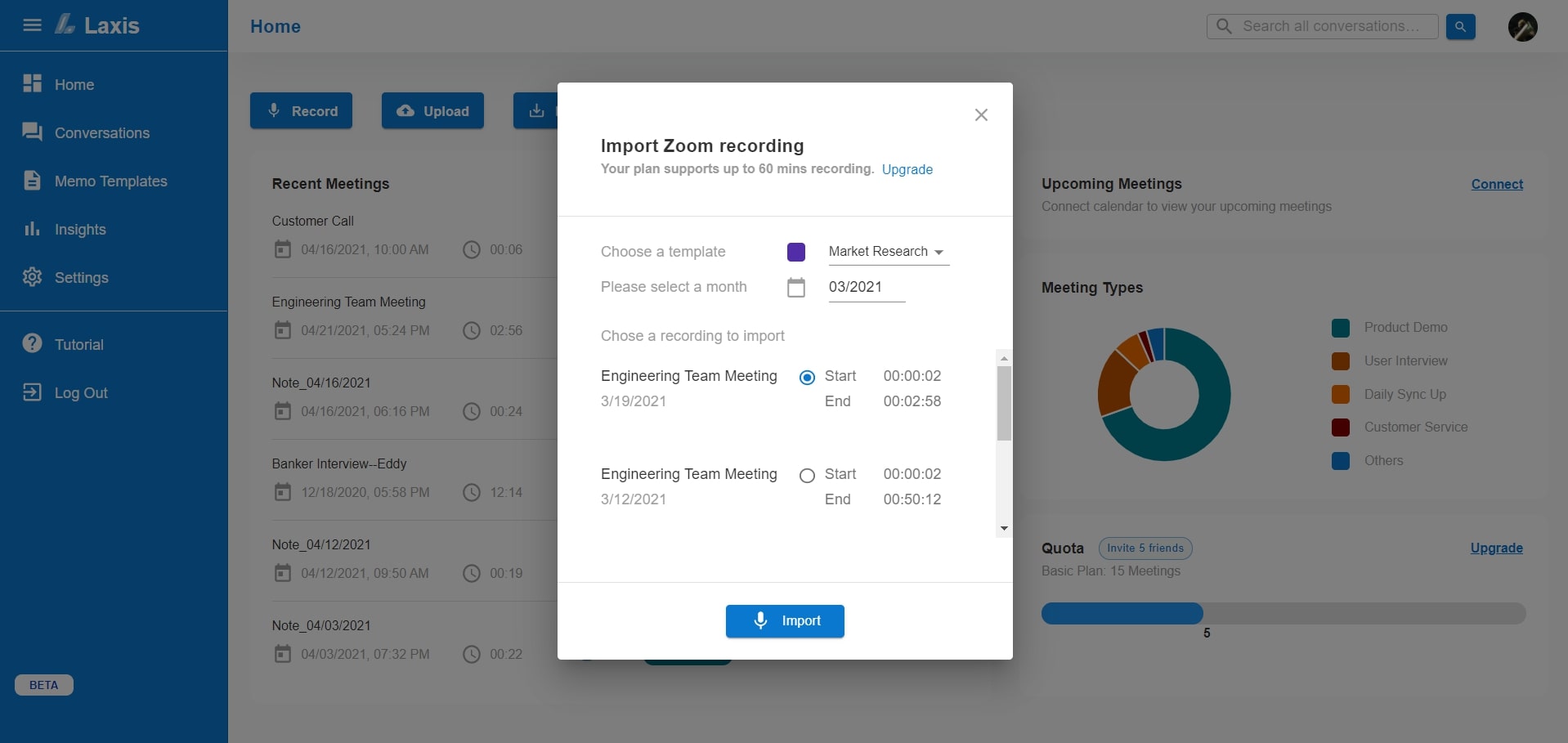Click the recording list scroll up arrow
Image resolution: width=1568 pixels, height=743 pixels.
(x=1004, y=358)
